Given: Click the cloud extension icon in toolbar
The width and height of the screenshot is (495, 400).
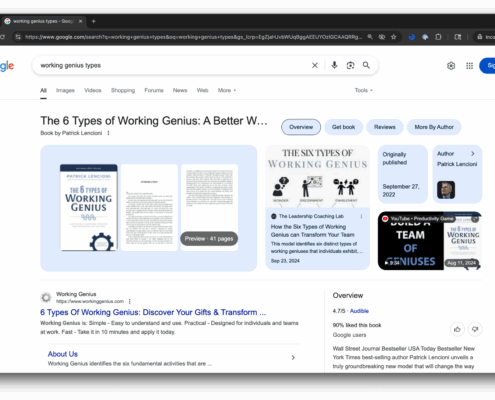Looking at the screenshot, I should 425,37.
